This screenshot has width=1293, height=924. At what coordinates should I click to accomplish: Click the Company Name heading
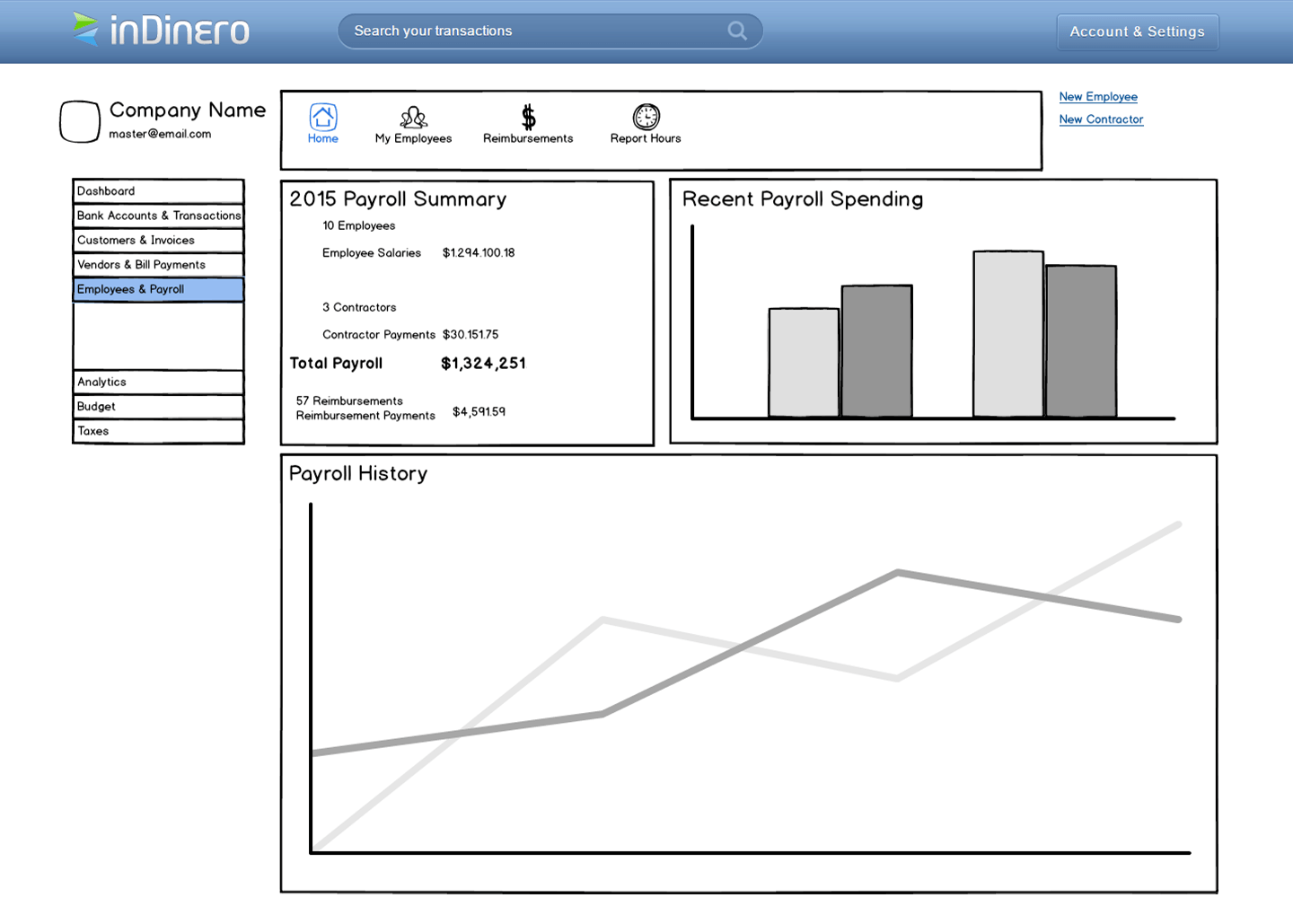tap(188, 110)
